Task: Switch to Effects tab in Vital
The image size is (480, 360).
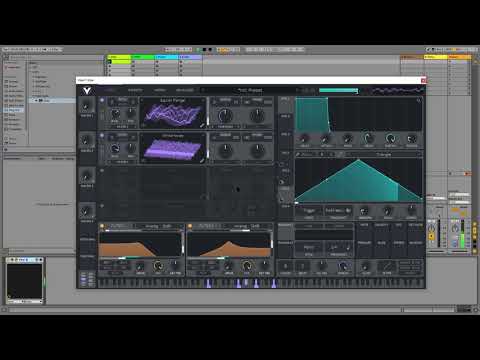Action: 135,90
